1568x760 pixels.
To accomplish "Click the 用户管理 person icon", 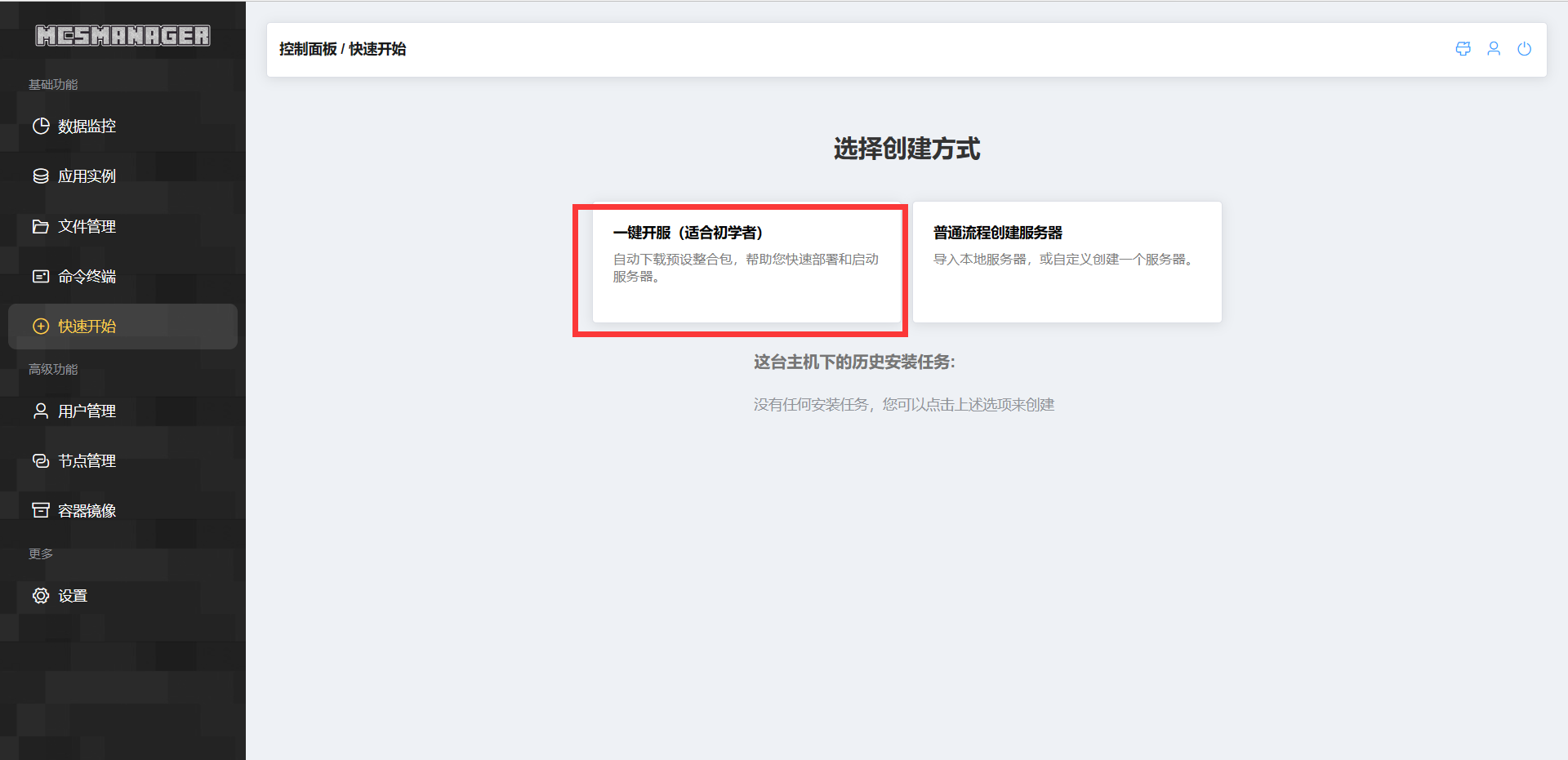I will click(41, 411).
